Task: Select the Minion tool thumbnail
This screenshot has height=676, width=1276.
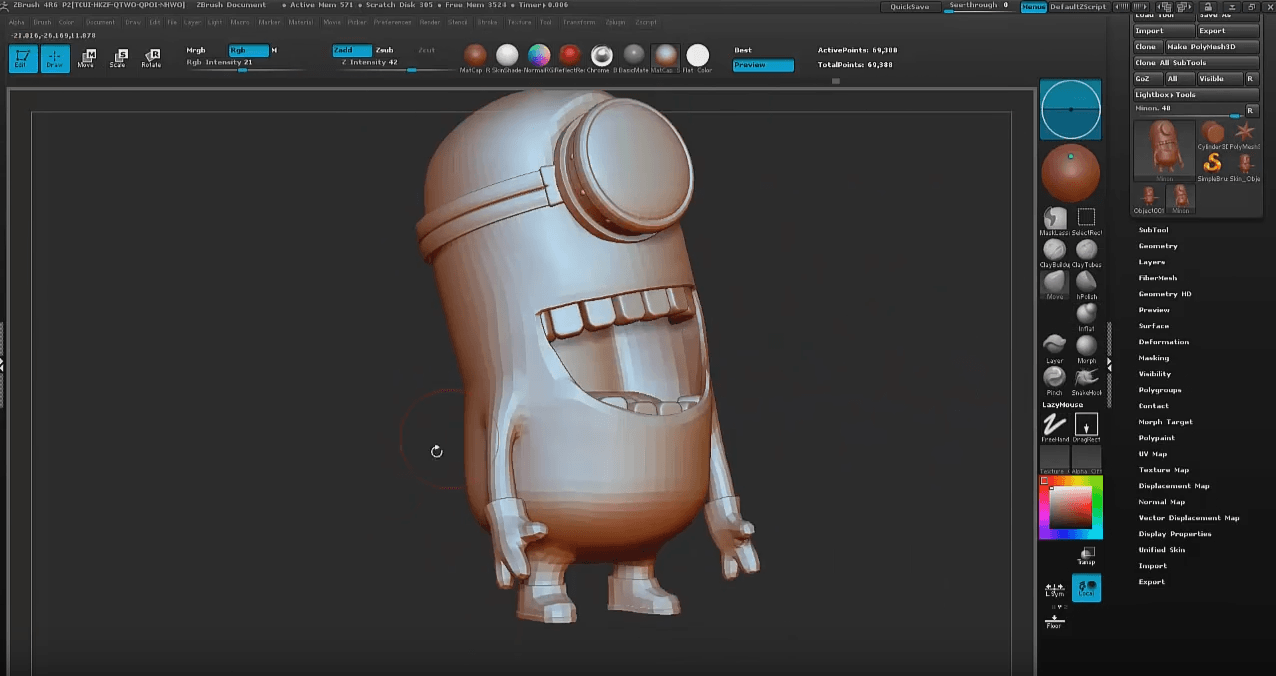Action: point(1163,150)
